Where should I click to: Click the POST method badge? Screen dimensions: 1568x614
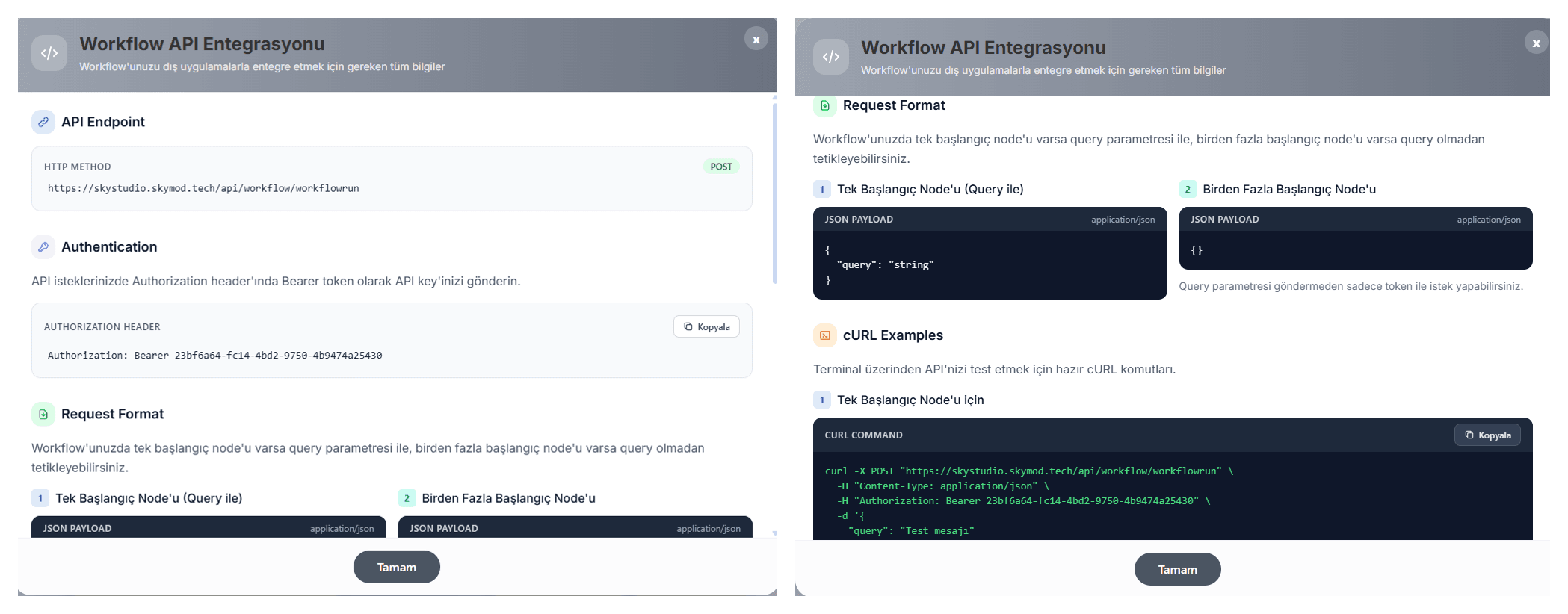(x=721, y=167)
